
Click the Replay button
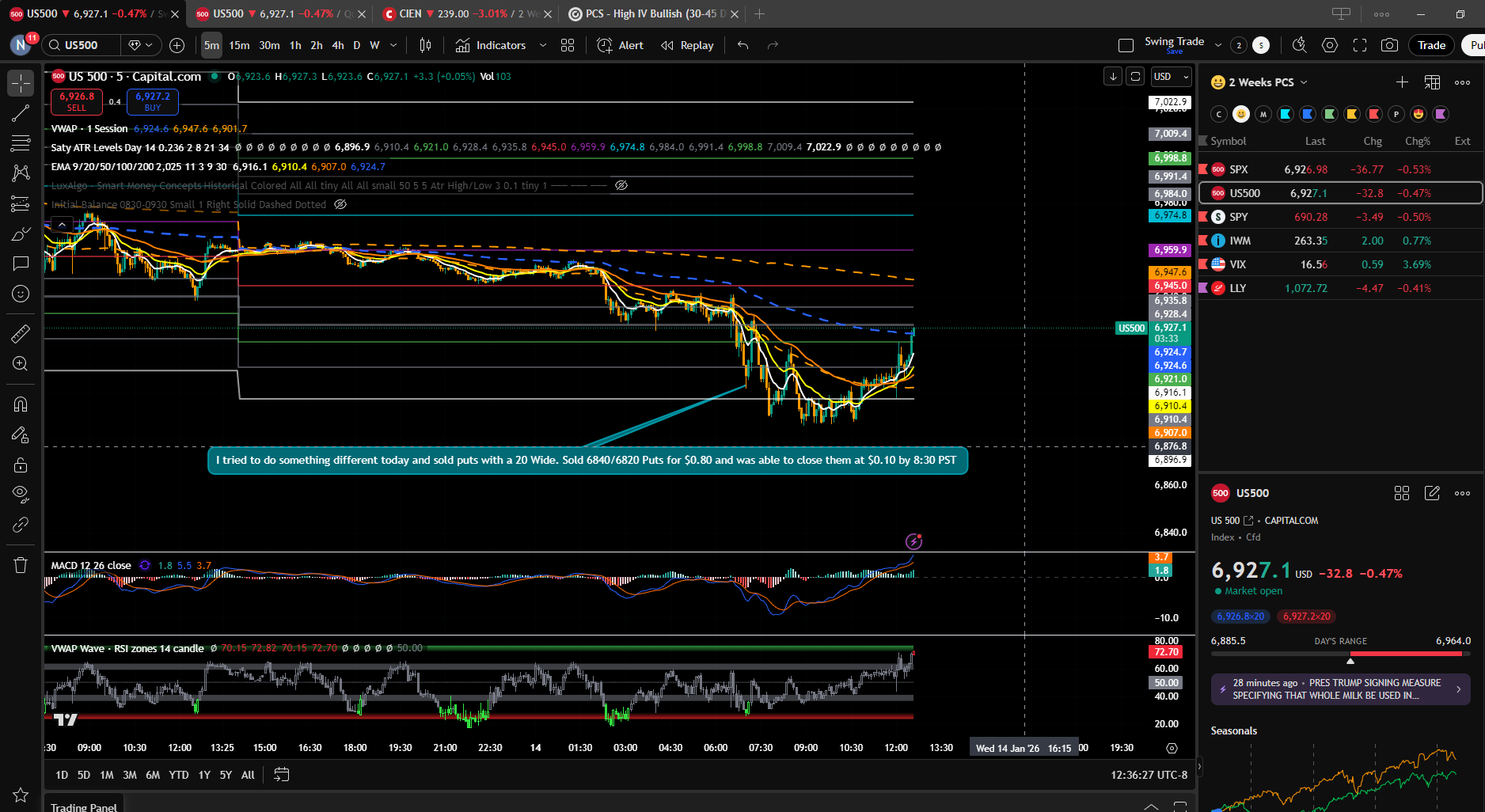[687, 45]
